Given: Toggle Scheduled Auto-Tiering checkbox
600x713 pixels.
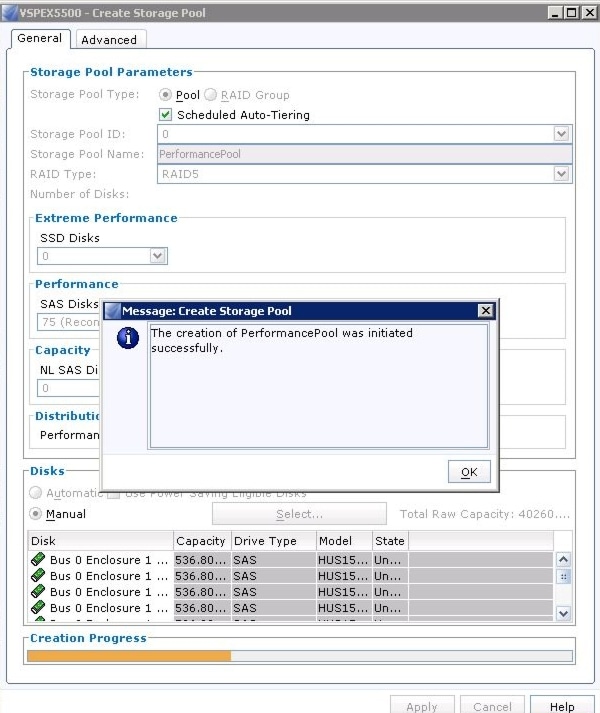Looking at the screenshot, I should [166, 115].
